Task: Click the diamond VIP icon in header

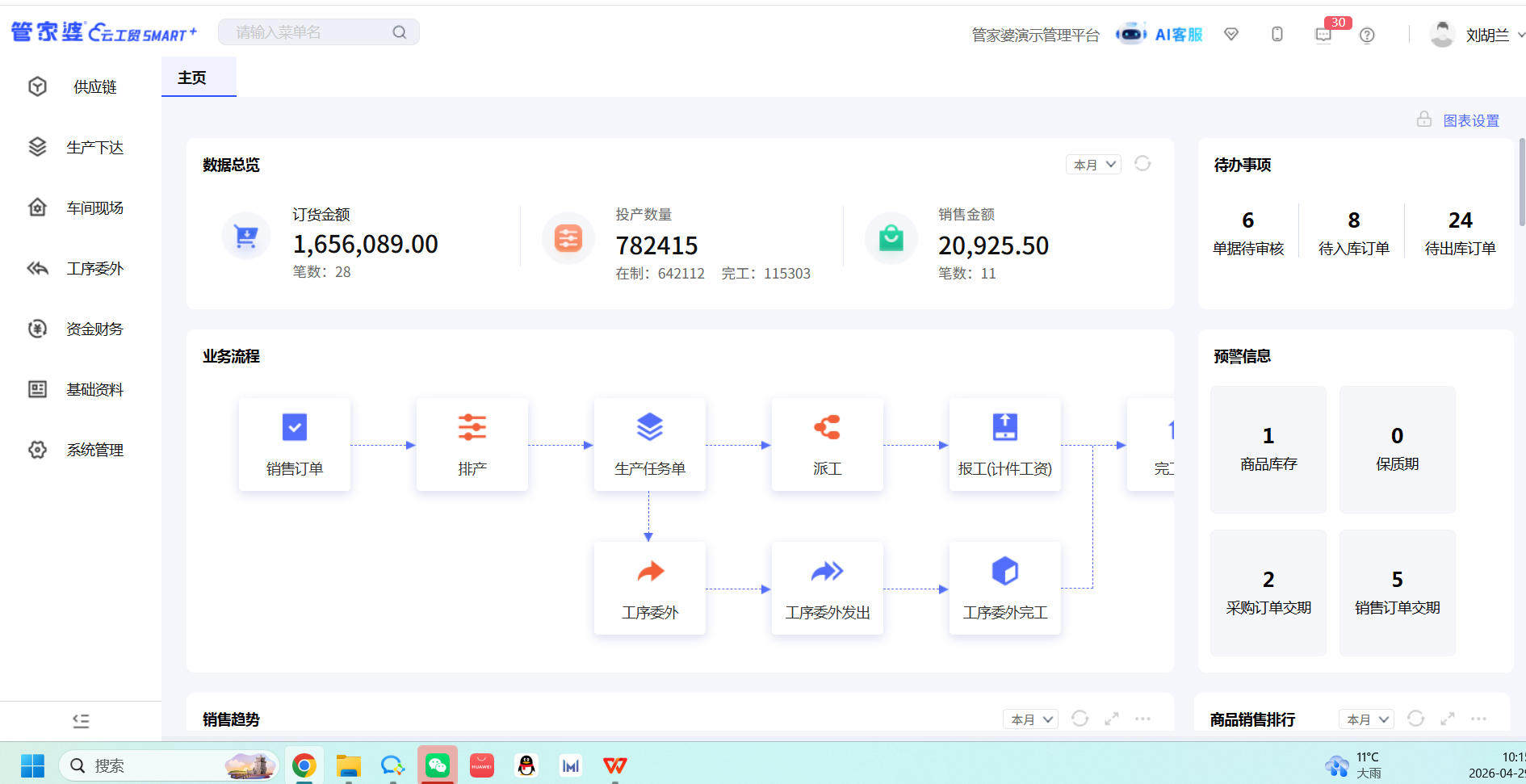Action: tap(1231, 34)
